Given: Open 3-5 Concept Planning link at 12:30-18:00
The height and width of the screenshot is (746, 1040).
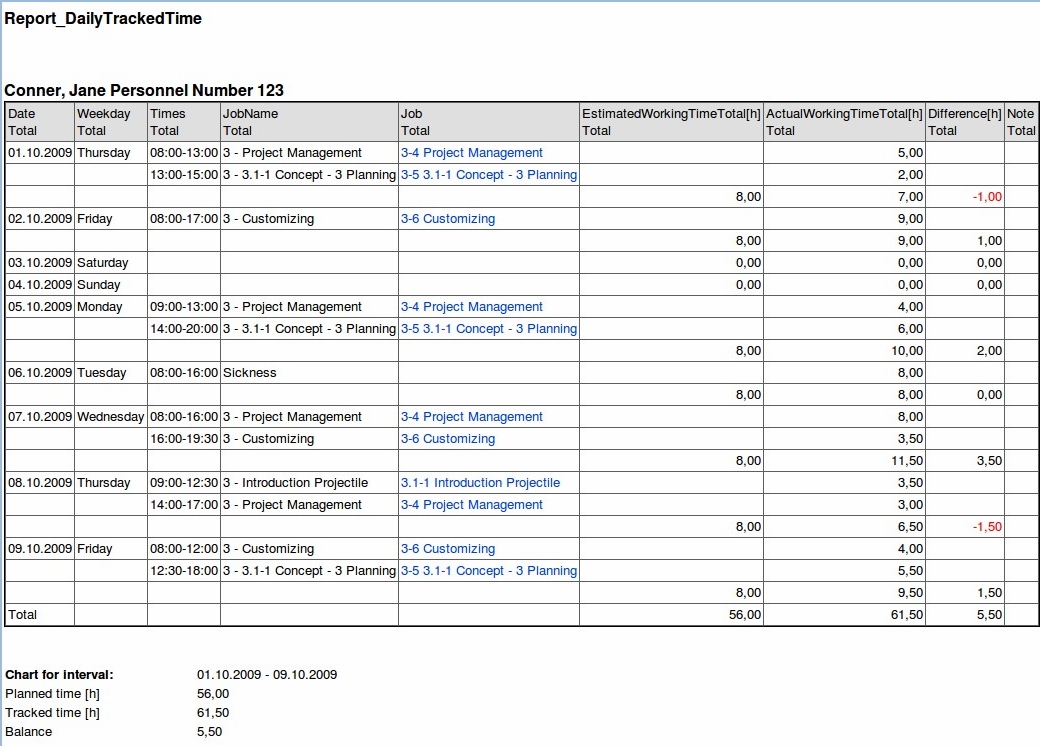Looking at the screenshot, I should (488, 571).
